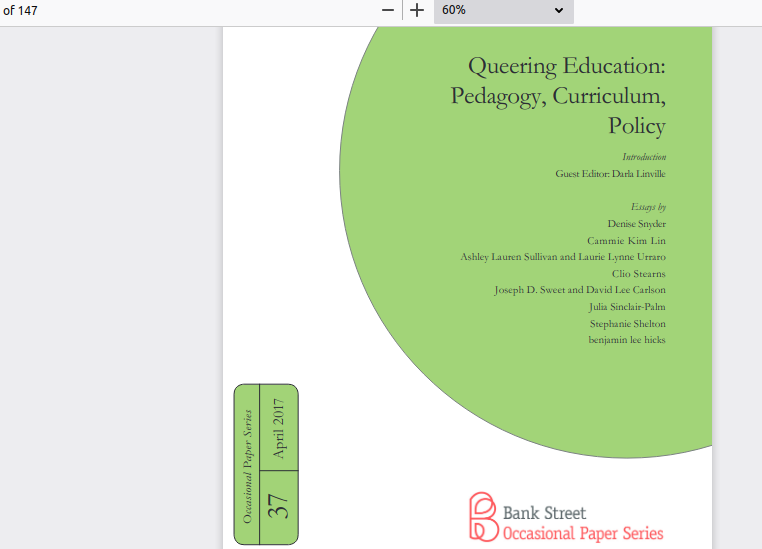Click author name 'Stephanie Shelton'
The width and height of the screenshot is (762, 549).
coord(627,324)
